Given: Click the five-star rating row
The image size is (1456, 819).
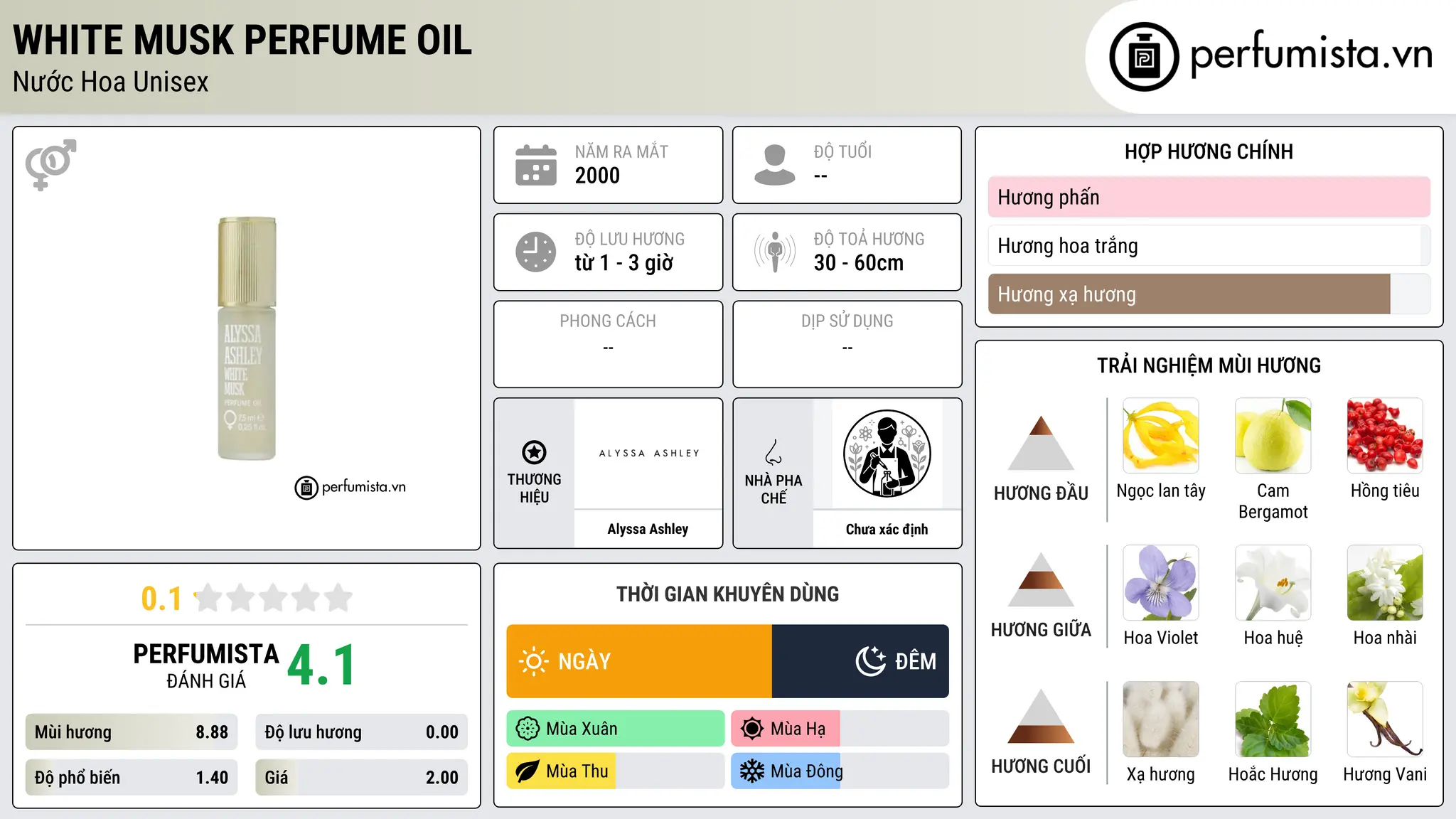Looking at the screenshot, I should [x=273, y=598].
